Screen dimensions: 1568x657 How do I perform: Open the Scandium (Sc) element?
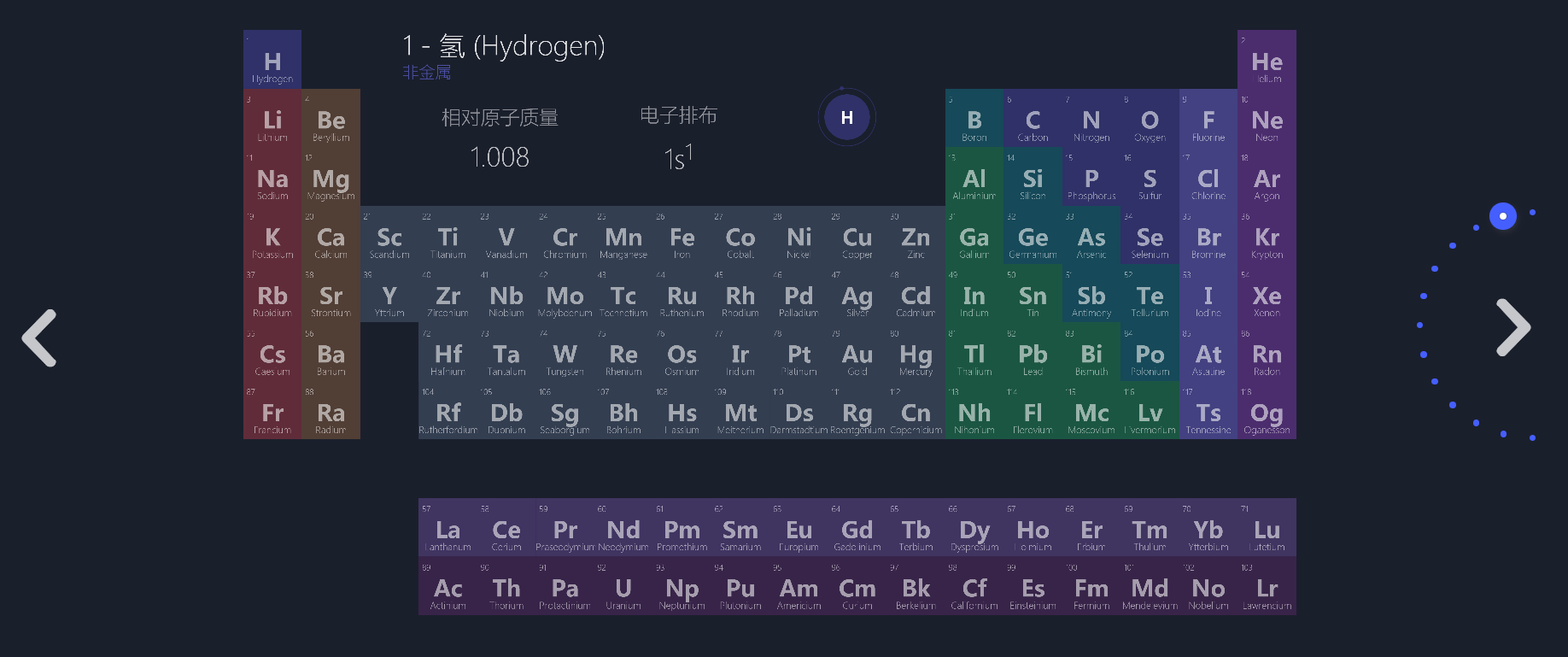[x=389, y=236]
